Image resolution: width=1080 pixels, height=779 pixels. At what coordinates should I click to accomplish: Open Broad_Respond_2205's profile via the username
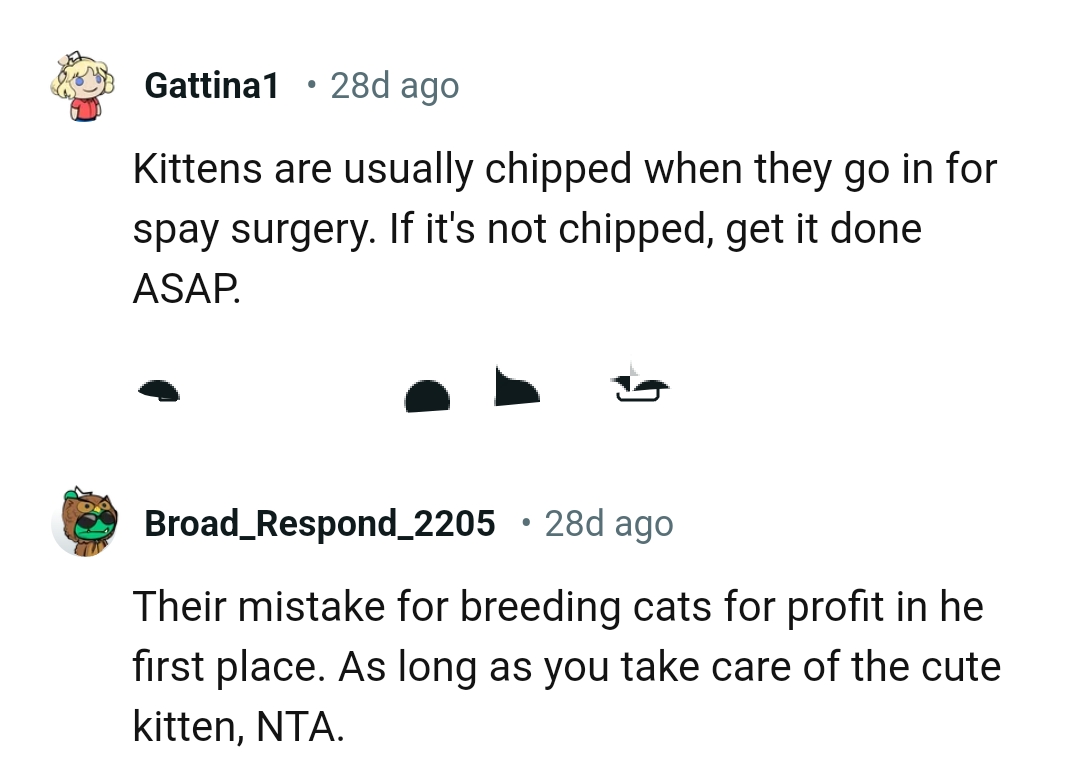click(319, 523)
